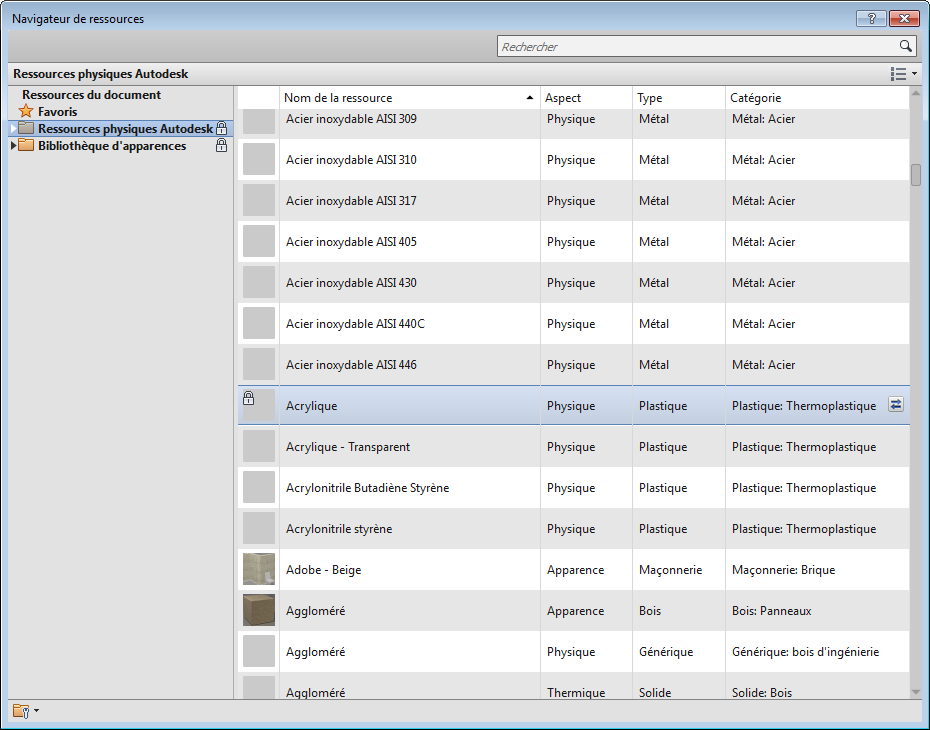Click the Thermique aspect cell
The width and height of the screenshot is (930, 730).
(576, 692)
